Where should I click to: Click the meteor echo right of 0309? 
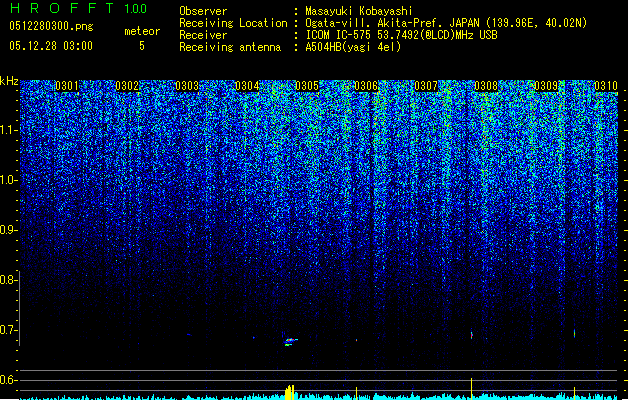coord(574,333)
